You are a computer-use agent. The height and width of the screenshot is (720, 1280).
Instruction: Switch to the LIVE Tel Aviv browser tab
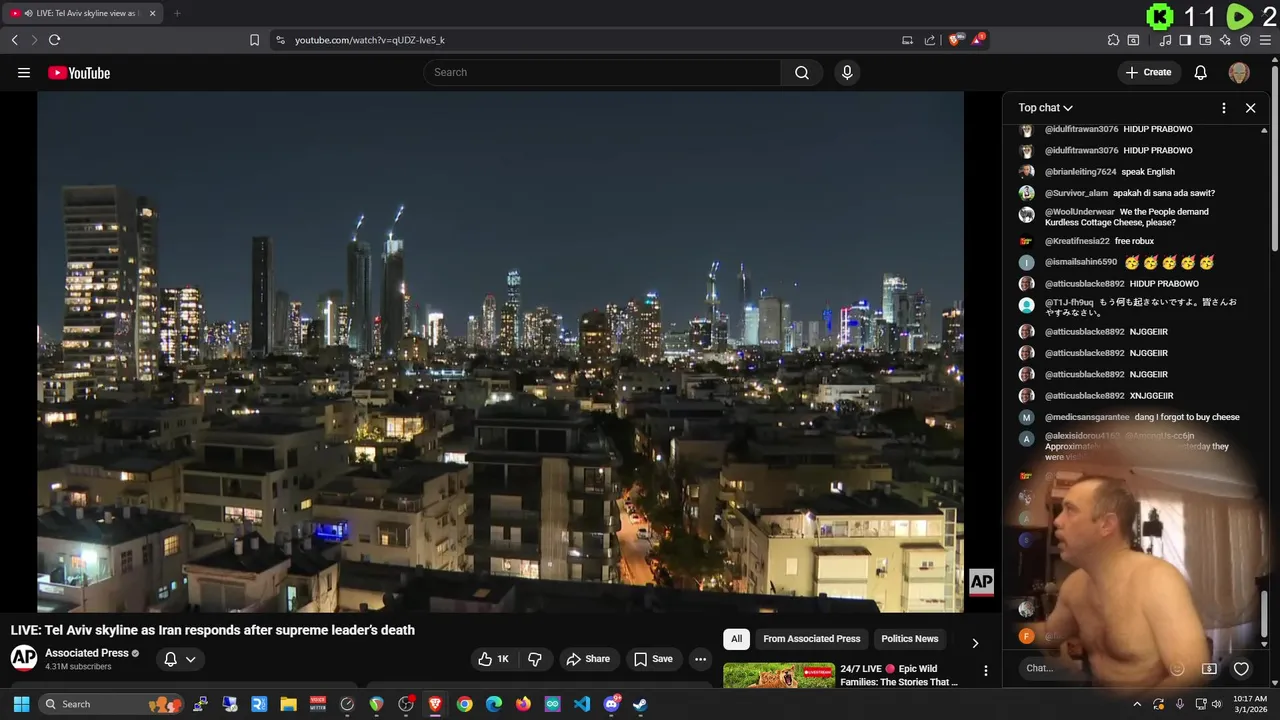pos(82,13)
